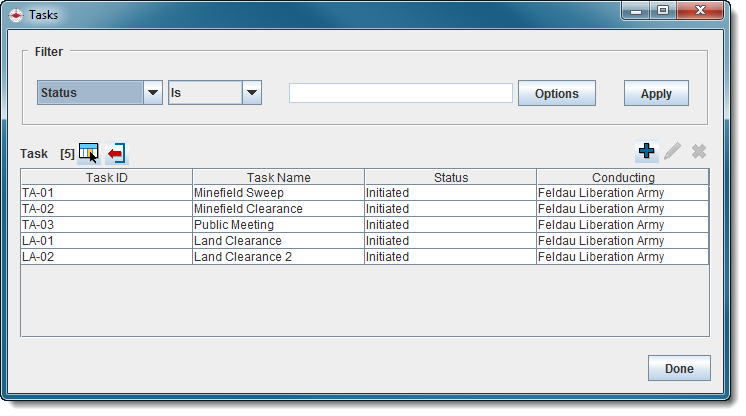Expand the 'Is' operator dropdown
This screenshot has width=746, height=416.
[x=252, y=93]
